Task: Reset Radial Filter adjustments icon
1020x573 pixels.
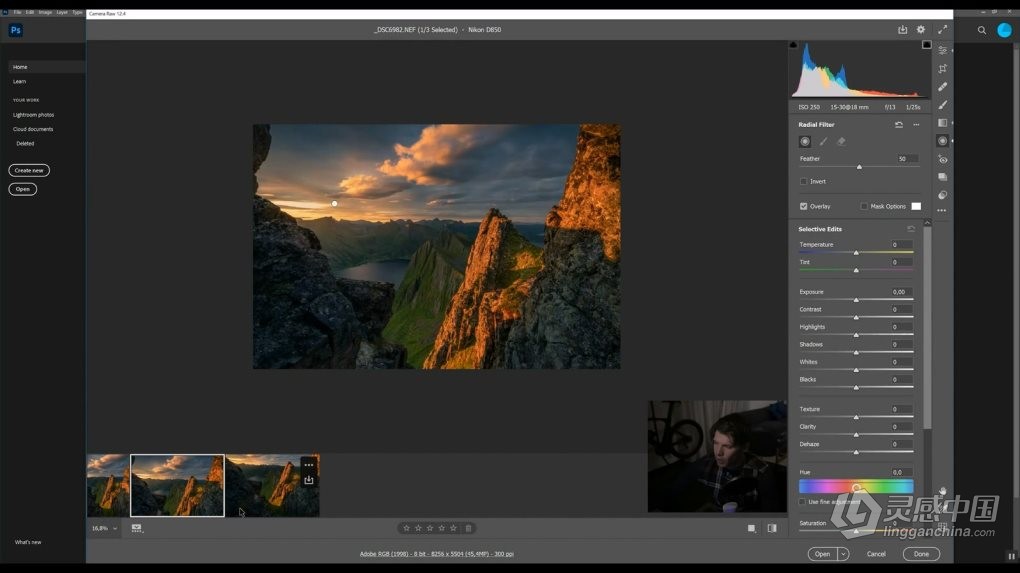Action: 899,125
